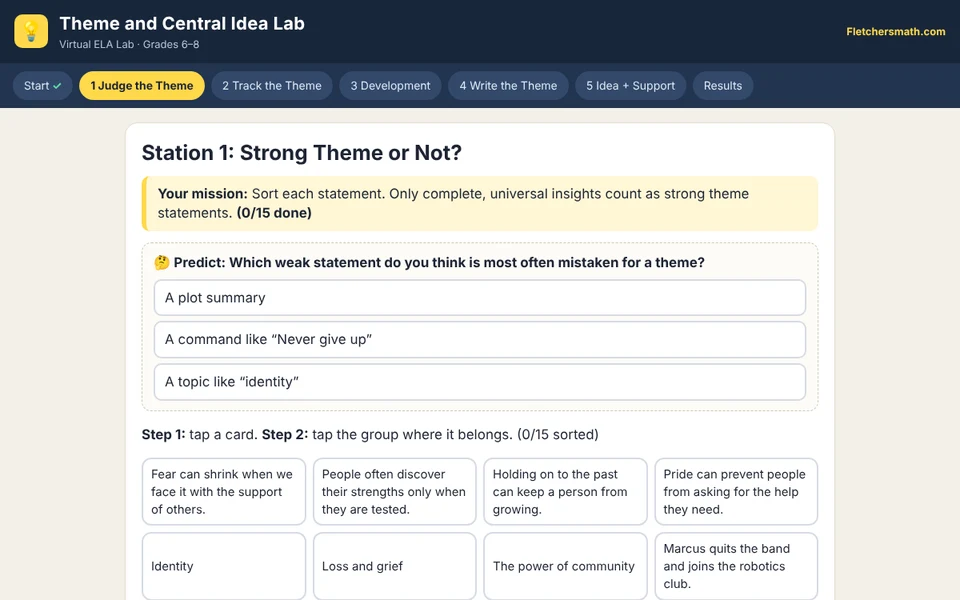Select the 1 Judge the Theme tab
The image size is (960, 600).
[141, 86]
